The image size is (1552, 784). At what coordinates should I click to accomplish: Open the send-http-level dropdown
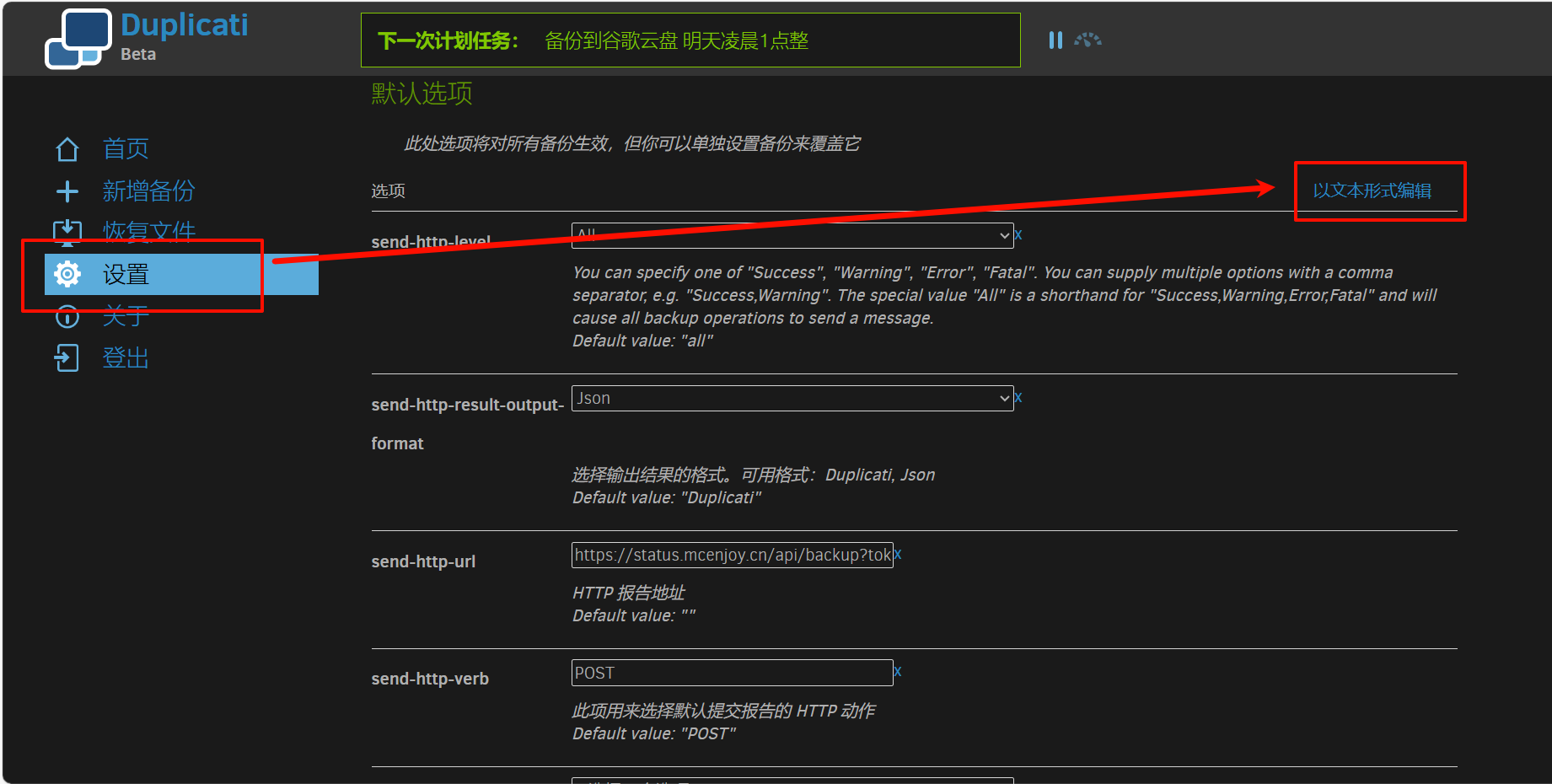(x=792, y=235)
